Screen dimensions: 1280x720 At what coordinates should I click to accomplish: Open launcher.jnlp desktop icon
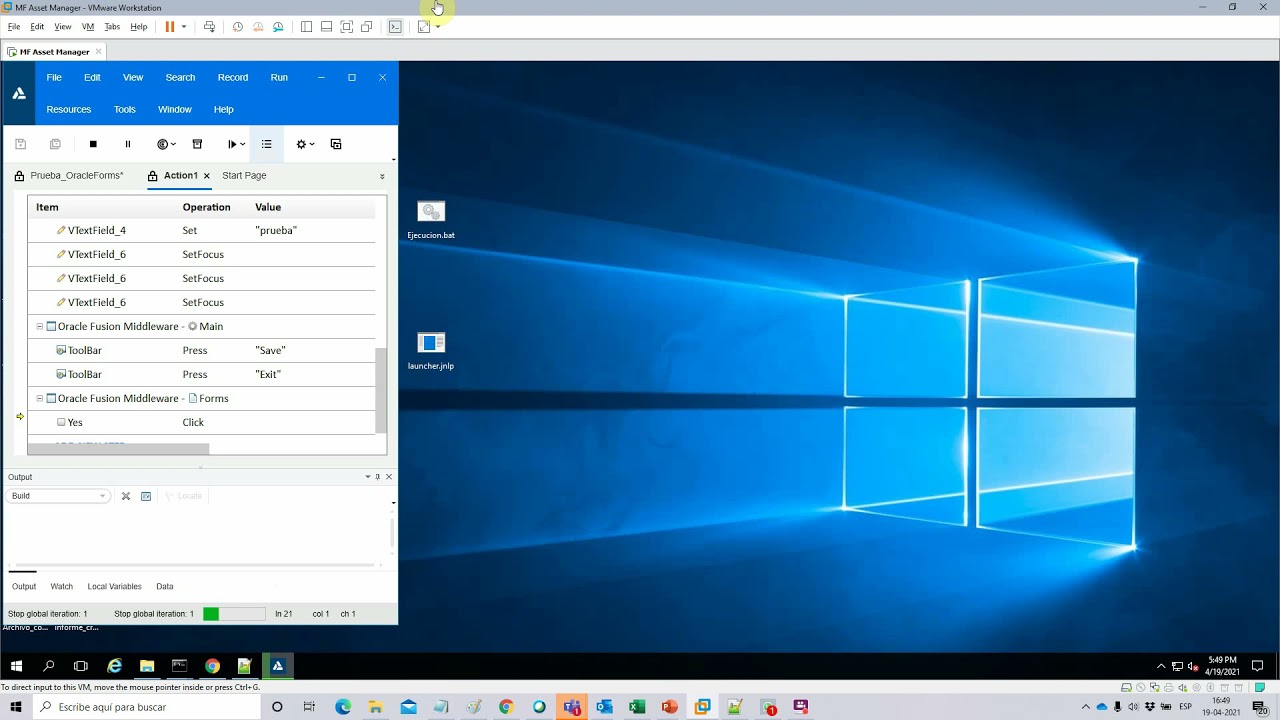431,351
